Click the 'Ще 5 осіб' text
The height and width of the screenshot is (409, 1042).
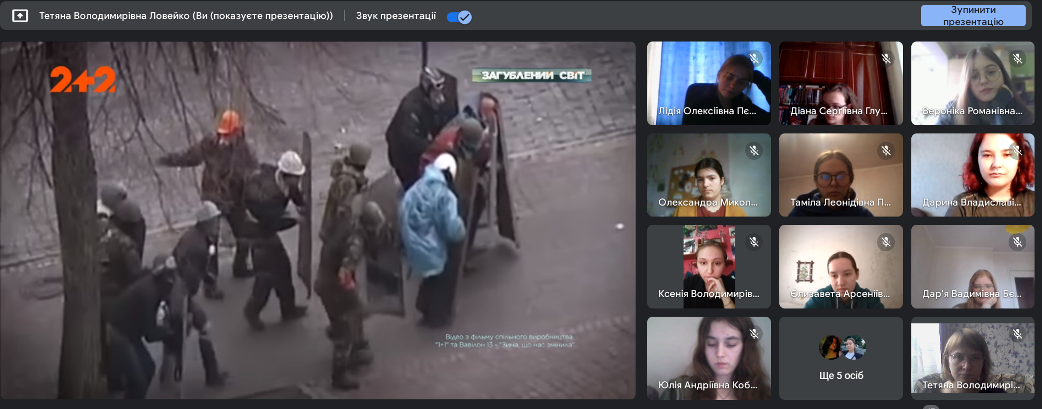(x=841, y=376)
